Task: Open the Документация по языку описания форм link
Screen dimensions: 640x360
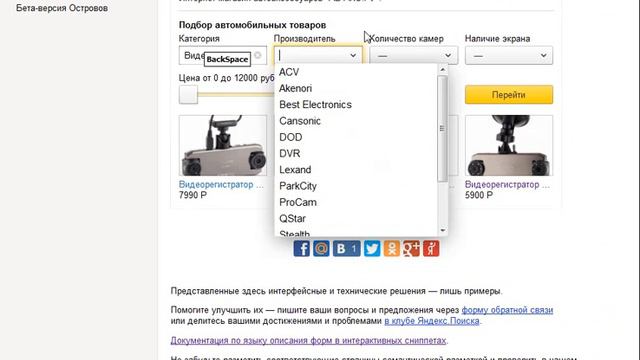Action: (308, 340)
